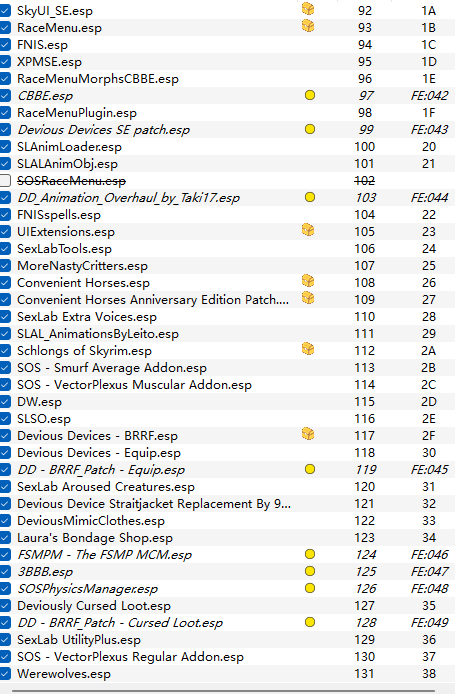Click the archive icon for Devious Devices - BRRF.esp

point(308,434)
